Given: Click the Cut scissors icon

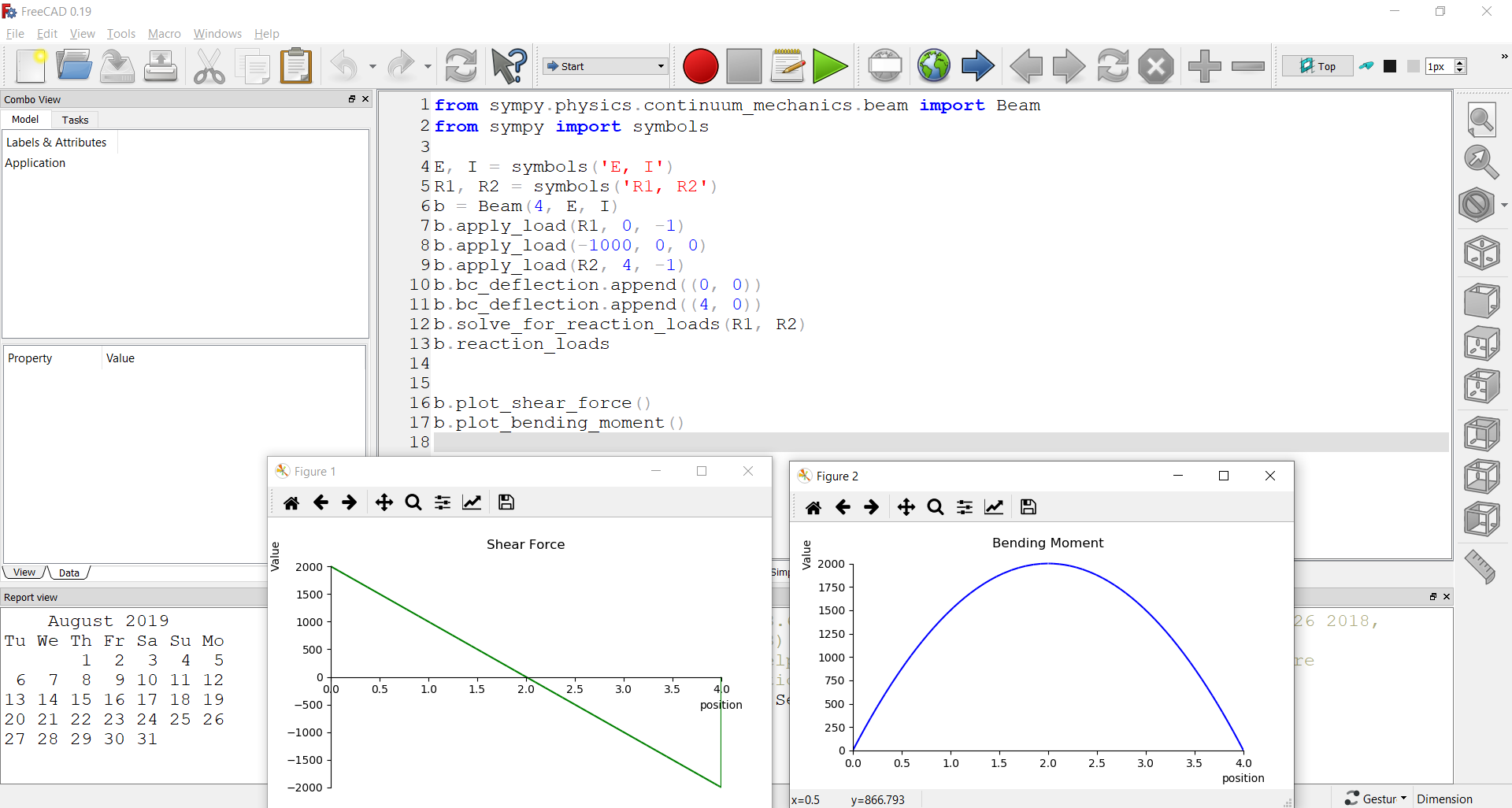Looking at the screenshot, I should pyautogui.click(x=209, y=66).
